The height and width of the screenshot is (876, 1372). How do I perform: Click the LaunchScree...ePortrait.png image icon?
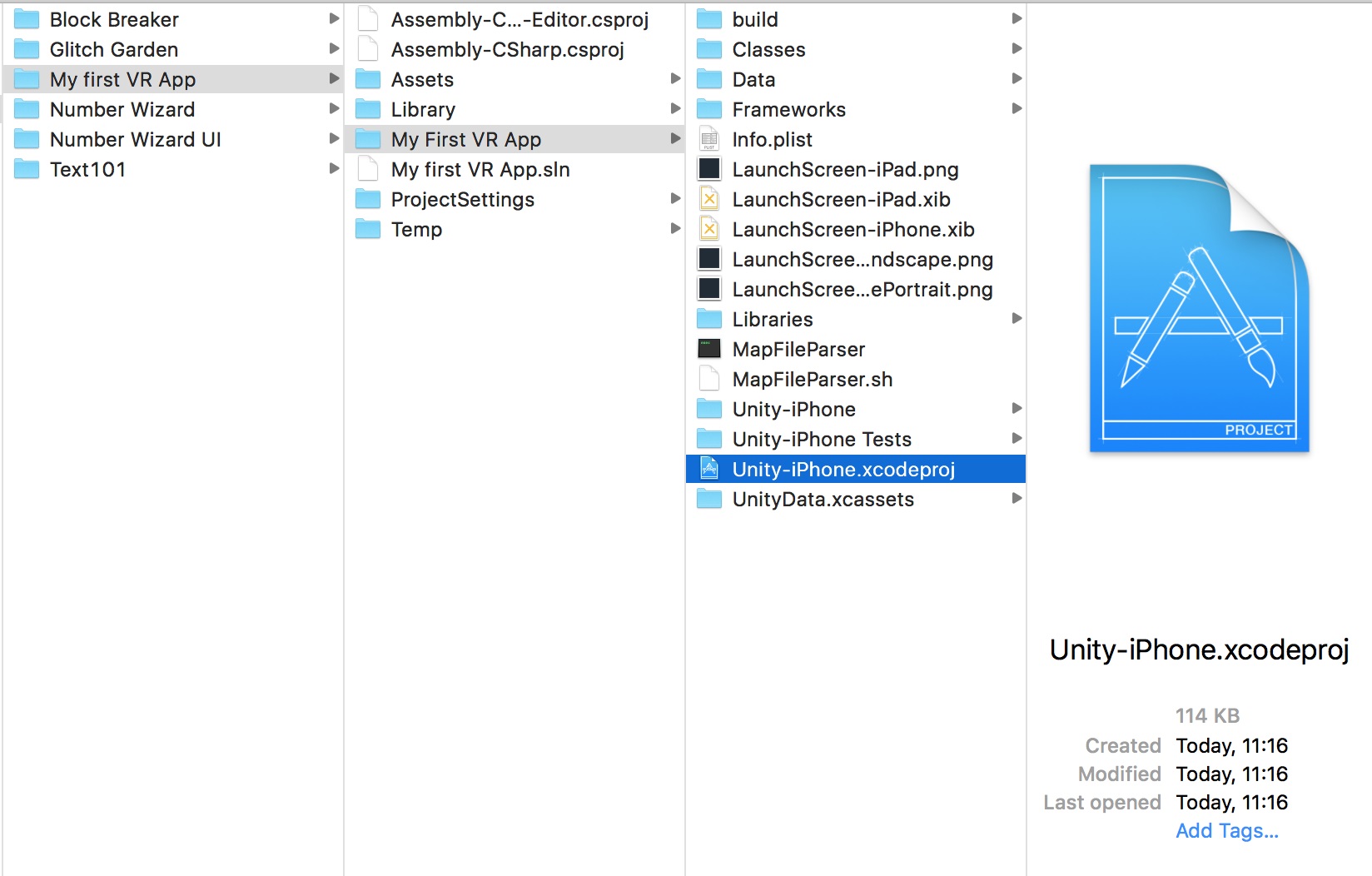[709, 289]
